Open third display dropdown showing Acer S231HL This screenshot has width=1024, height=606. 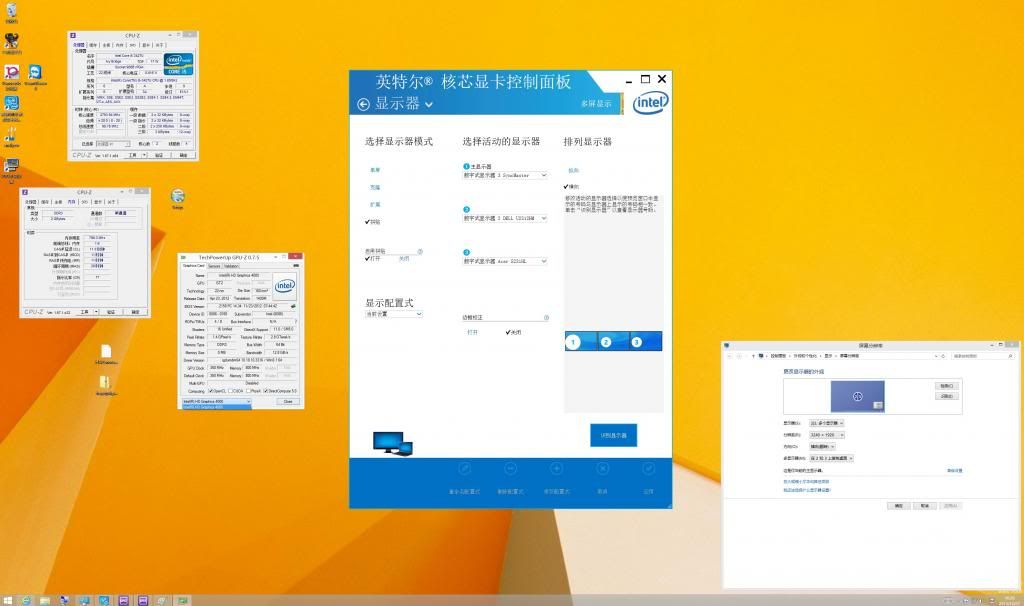(x=505, y=261)
